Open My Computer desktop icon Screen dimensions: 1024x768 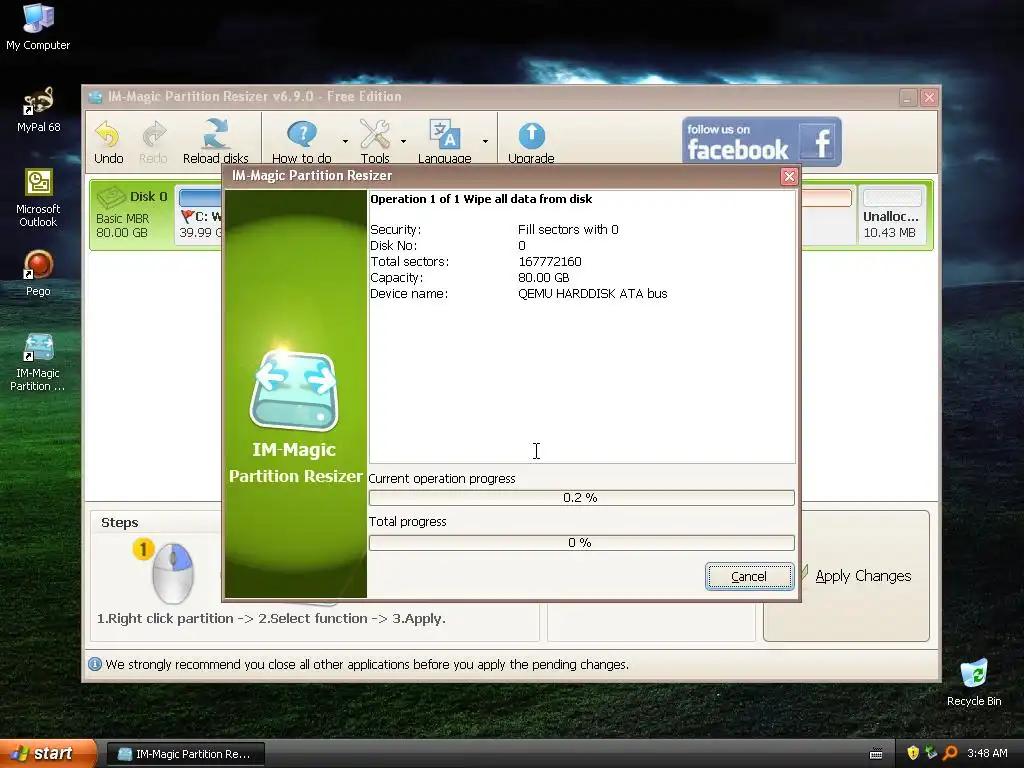[x=38, y=27]
